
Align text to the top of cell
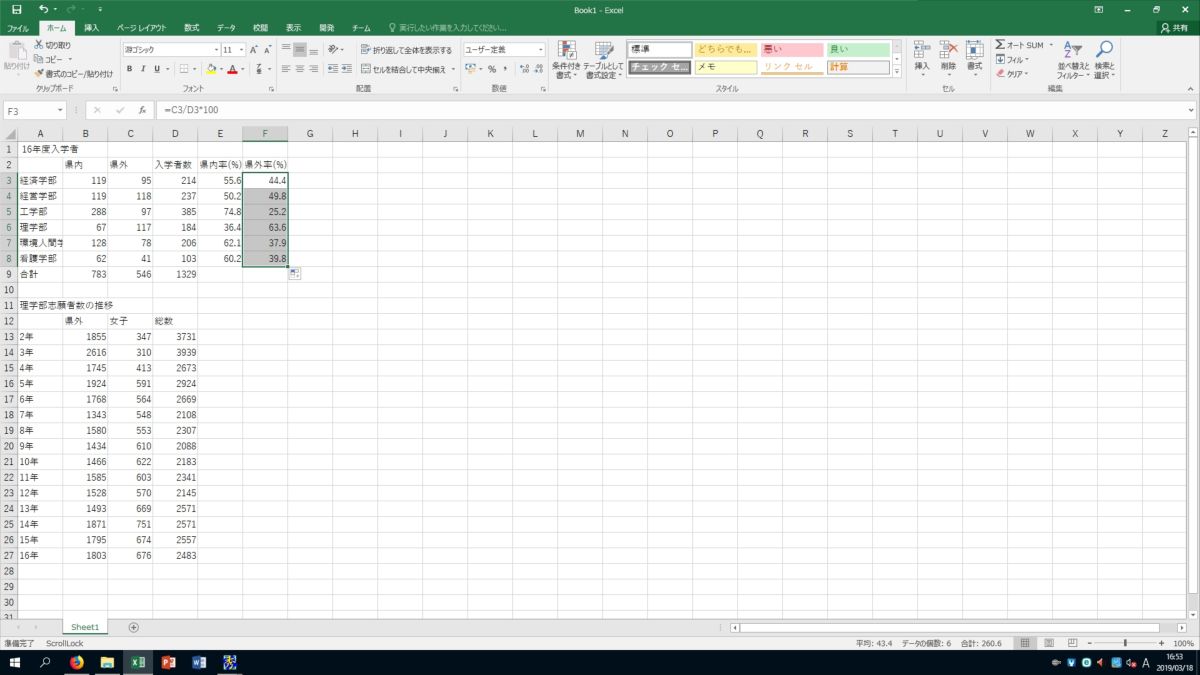point(286,49)
